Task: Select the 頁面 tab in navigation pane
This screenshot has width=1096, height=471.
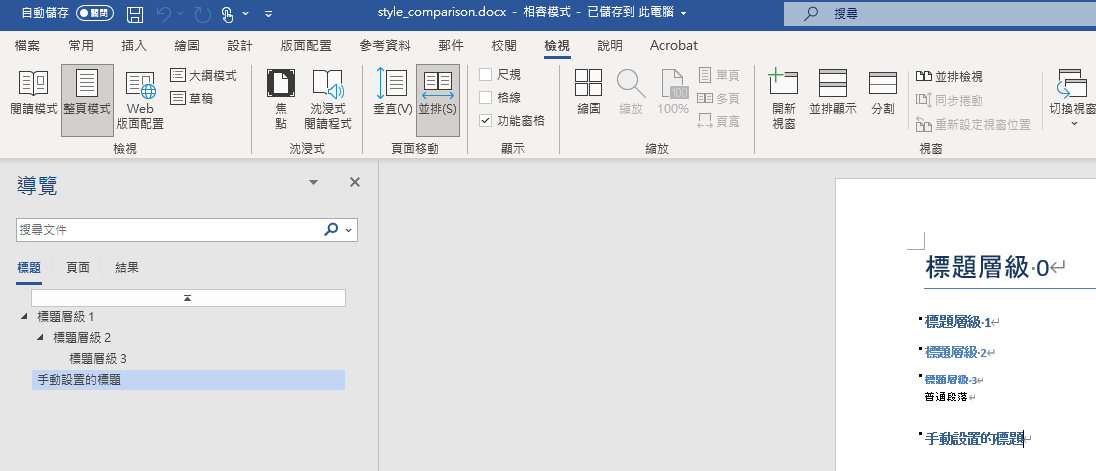Action: 78,268
